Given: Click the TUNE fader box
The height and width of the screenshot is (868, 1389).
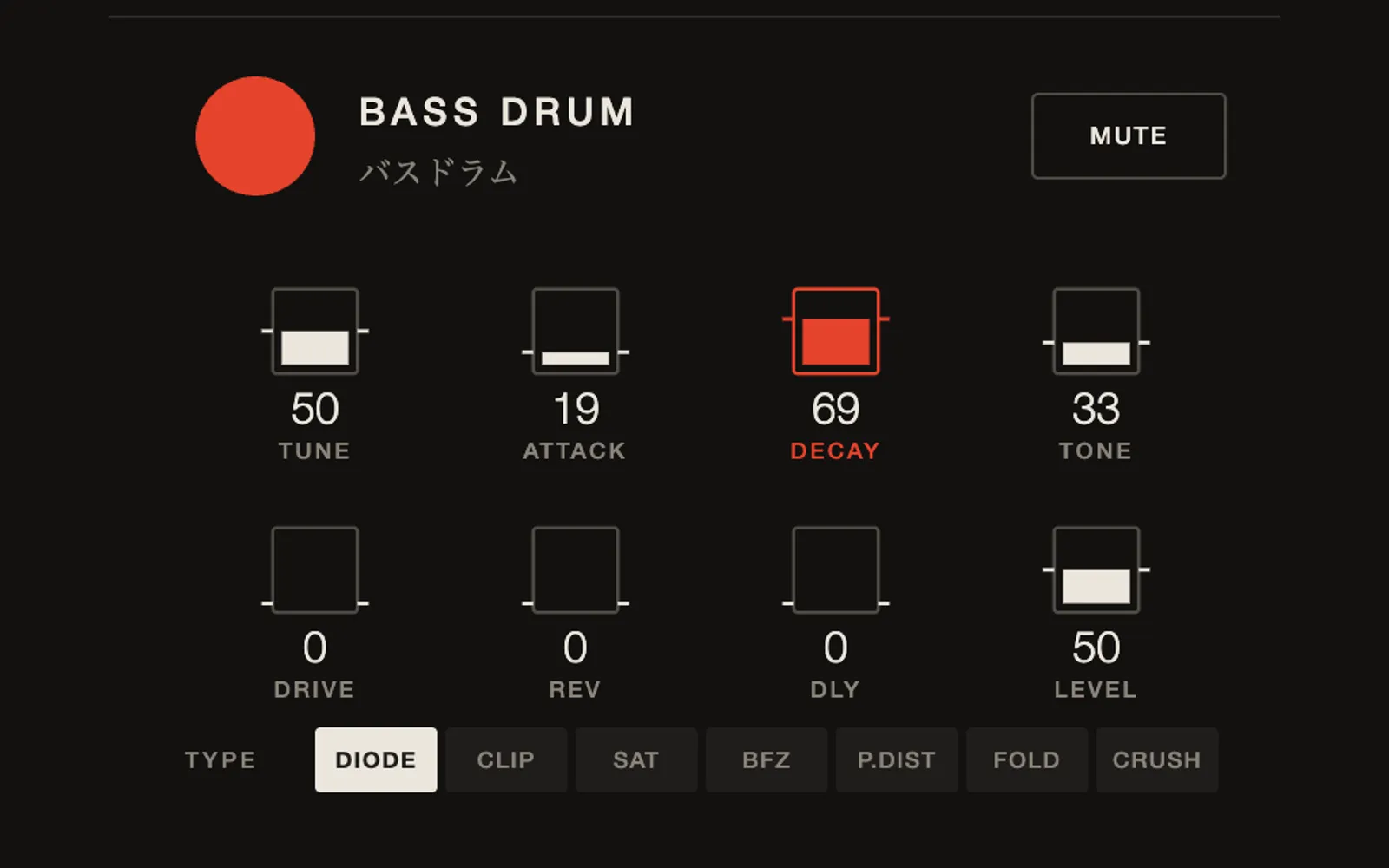Looking at the screenshot, I should coord(315,332).
